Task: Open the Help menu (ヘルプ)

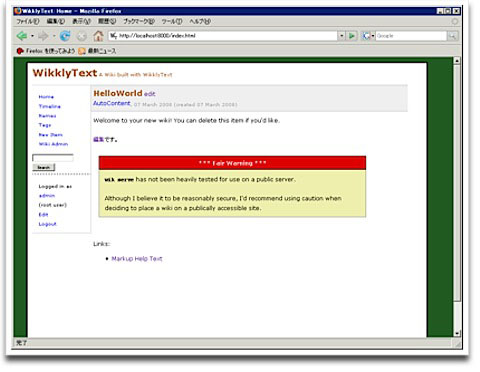Action: pos(200,21)
